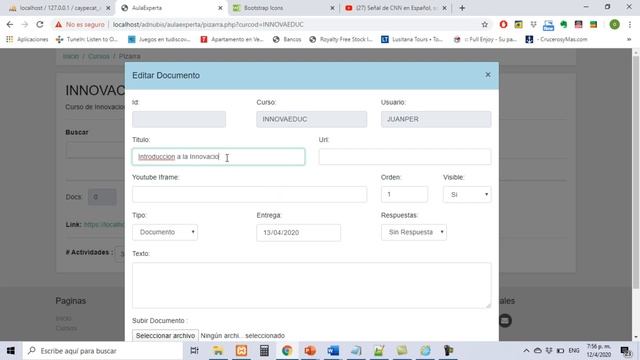Screen dimensions: 640x360
Task: Select the AulaExperta browser tab
Action: point(171,8)
